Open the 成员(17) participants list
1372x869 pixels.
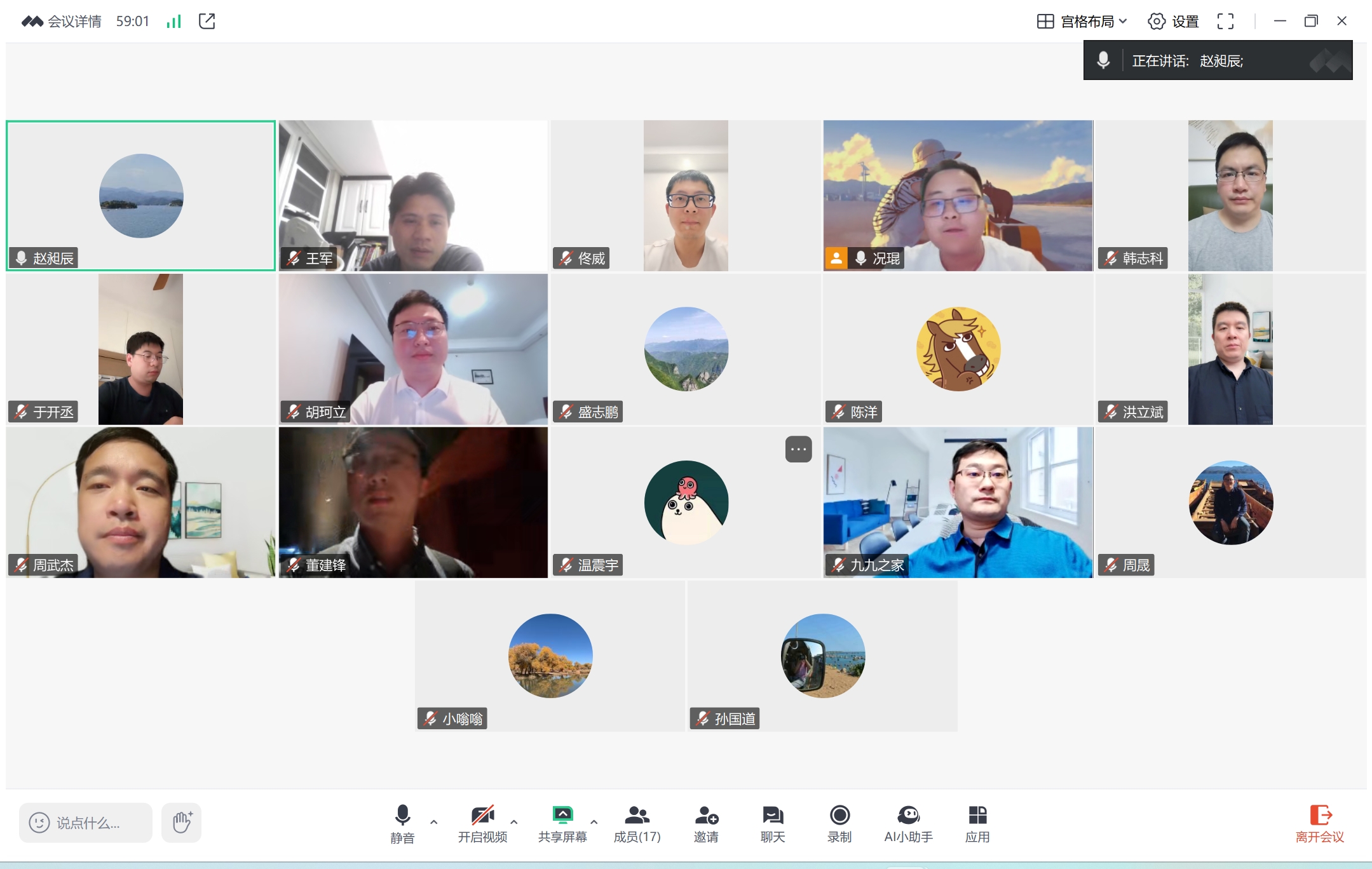pos(637,823)
